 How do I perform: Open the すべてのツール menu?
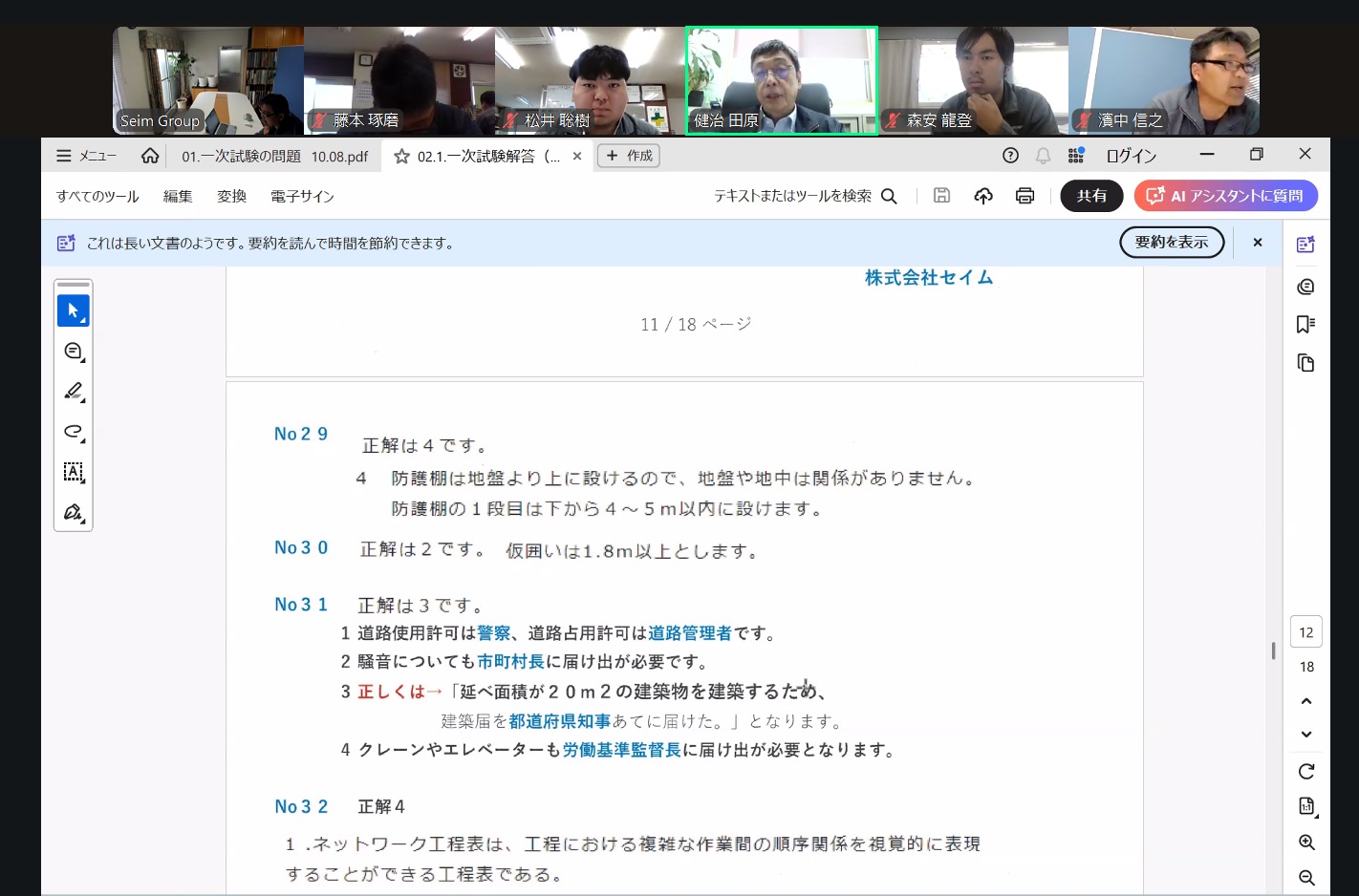click(x=97, y=196)
